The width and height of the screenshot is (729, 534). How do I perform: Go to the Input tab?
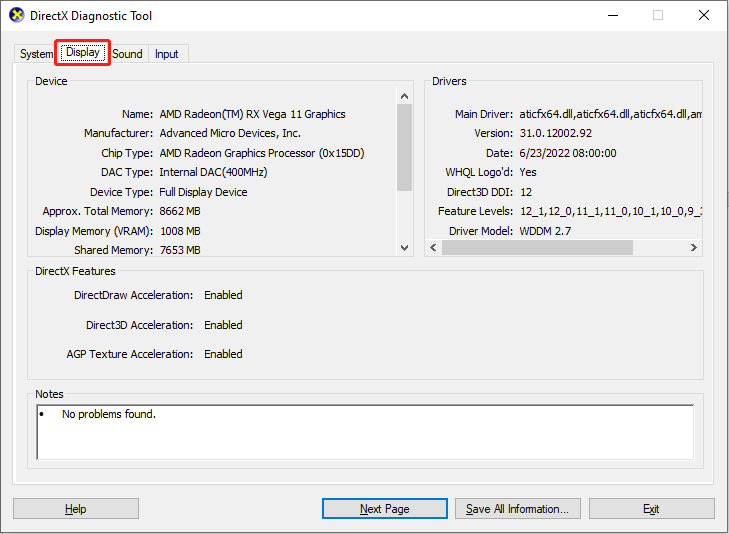[166, 54]
